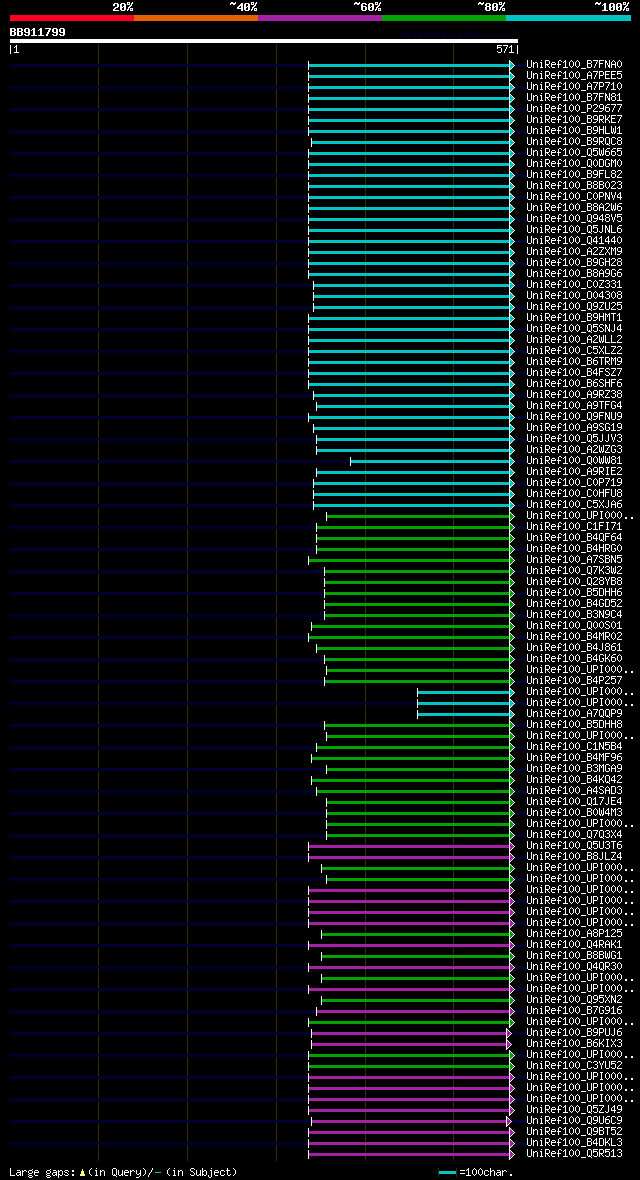Click UniRef100_A8P125 hit label
The image size is (640, 1180).
pos(574,934)
